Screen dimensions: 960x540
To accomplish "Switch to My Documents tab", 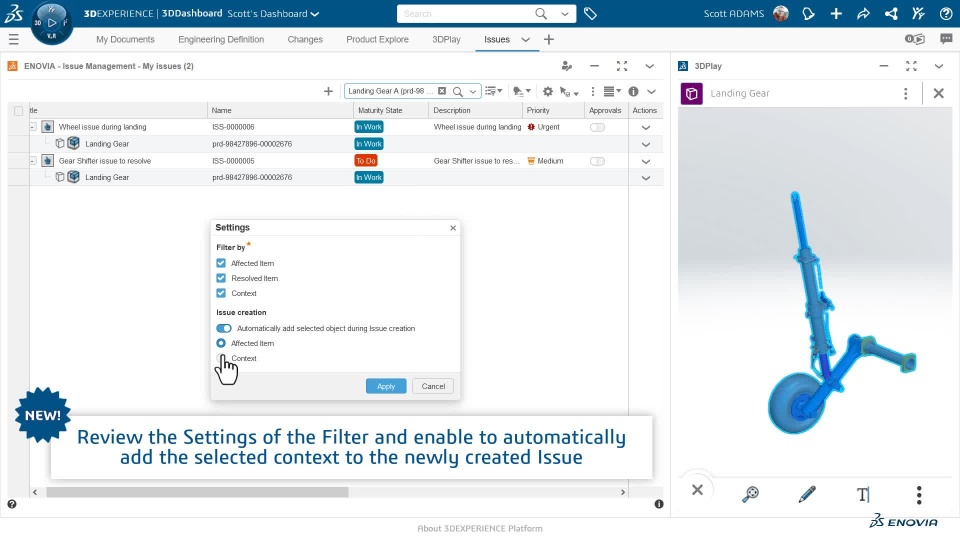I will coord(126,39).
